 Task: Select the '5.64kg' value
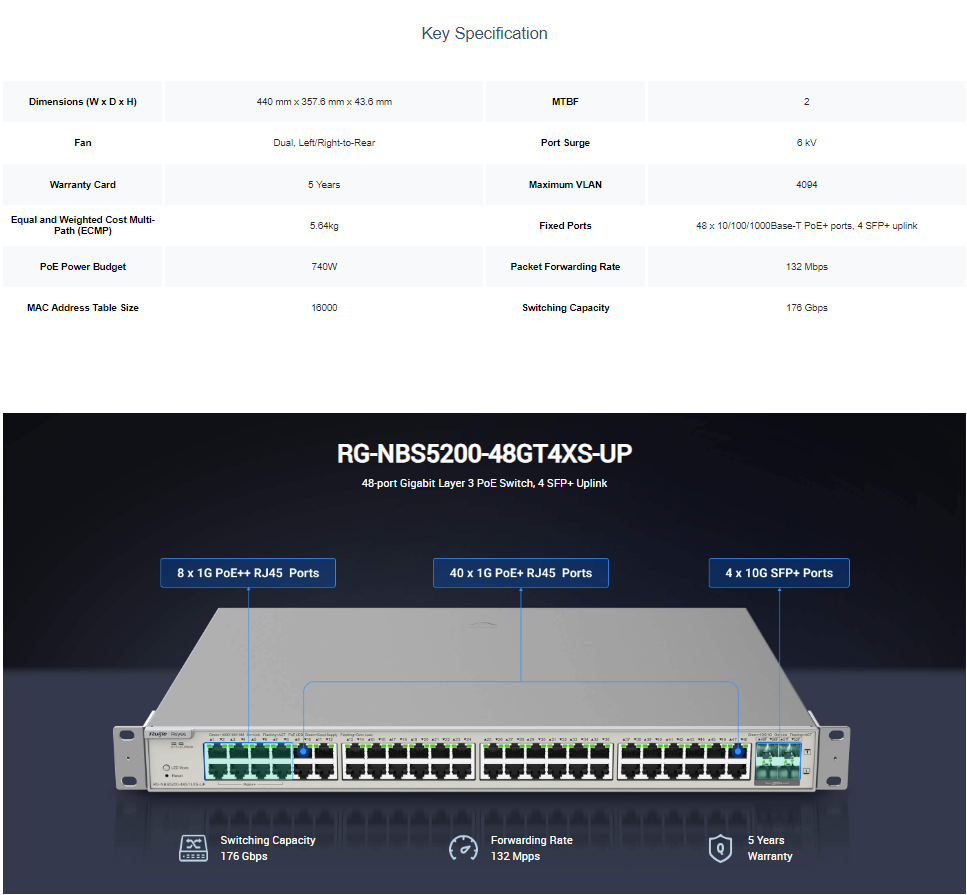click(x=324, y=226)
